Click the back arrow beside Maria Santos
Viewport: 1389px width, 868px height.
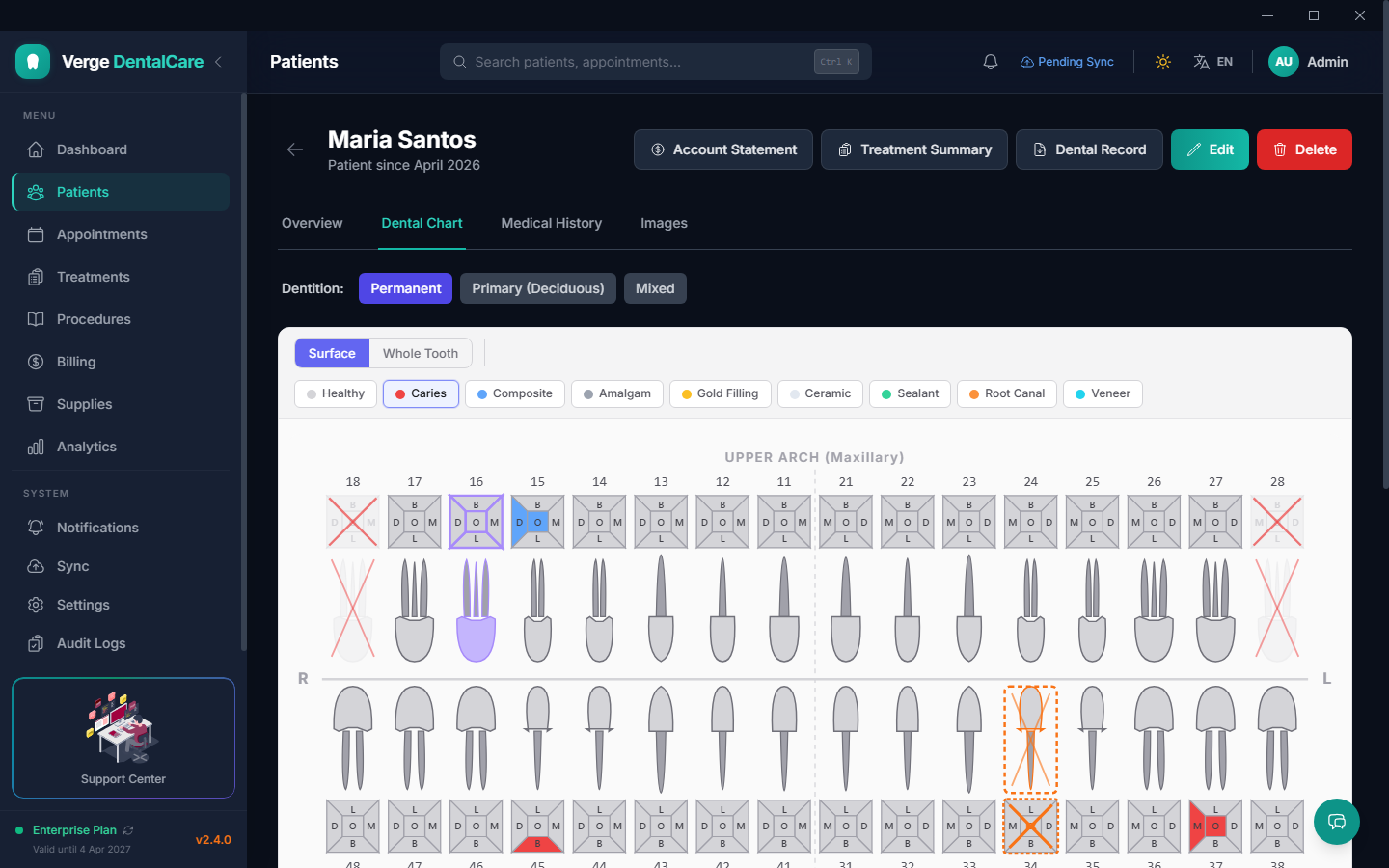tap(295, 149)
